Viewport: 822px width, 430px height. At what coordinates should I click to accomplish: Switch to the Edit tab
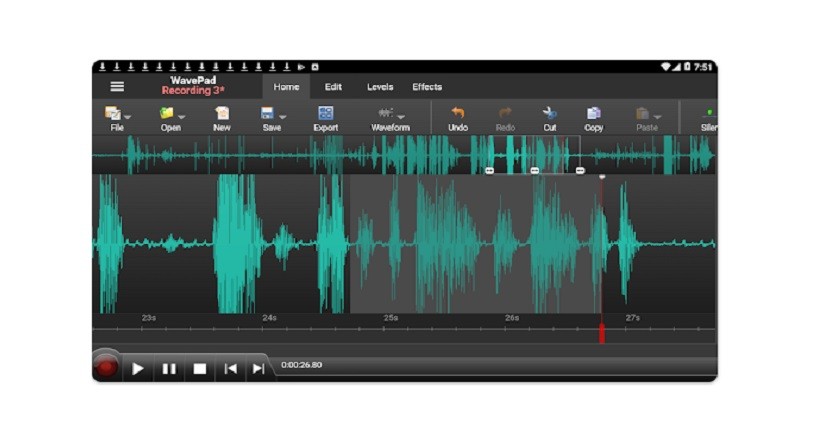click(333, 87)
